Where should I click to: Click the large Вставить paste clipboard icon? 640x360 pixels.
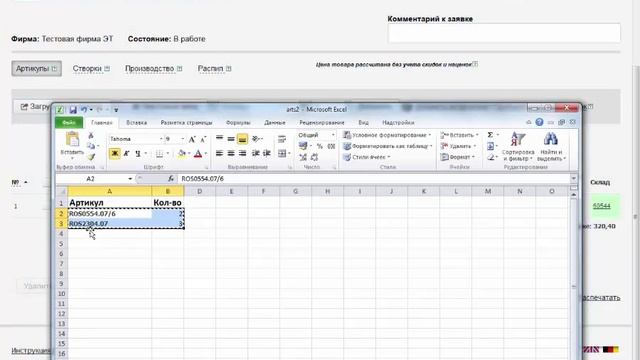(72, 139)
